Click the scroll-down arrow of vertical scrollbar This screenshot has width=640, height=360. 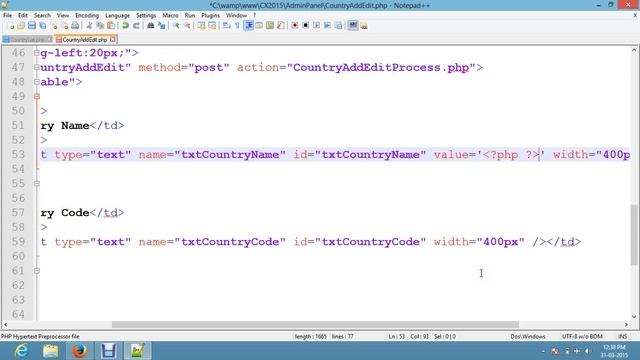(634, 316)
